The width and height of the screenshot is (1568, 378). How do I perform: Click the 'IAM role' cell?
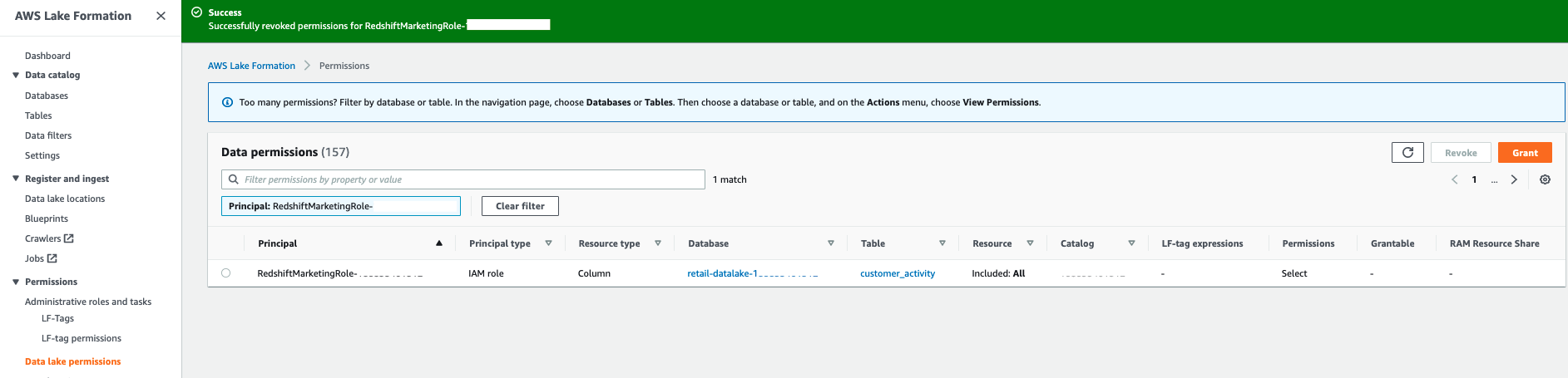pyautogui.click(x=486, y=273)
